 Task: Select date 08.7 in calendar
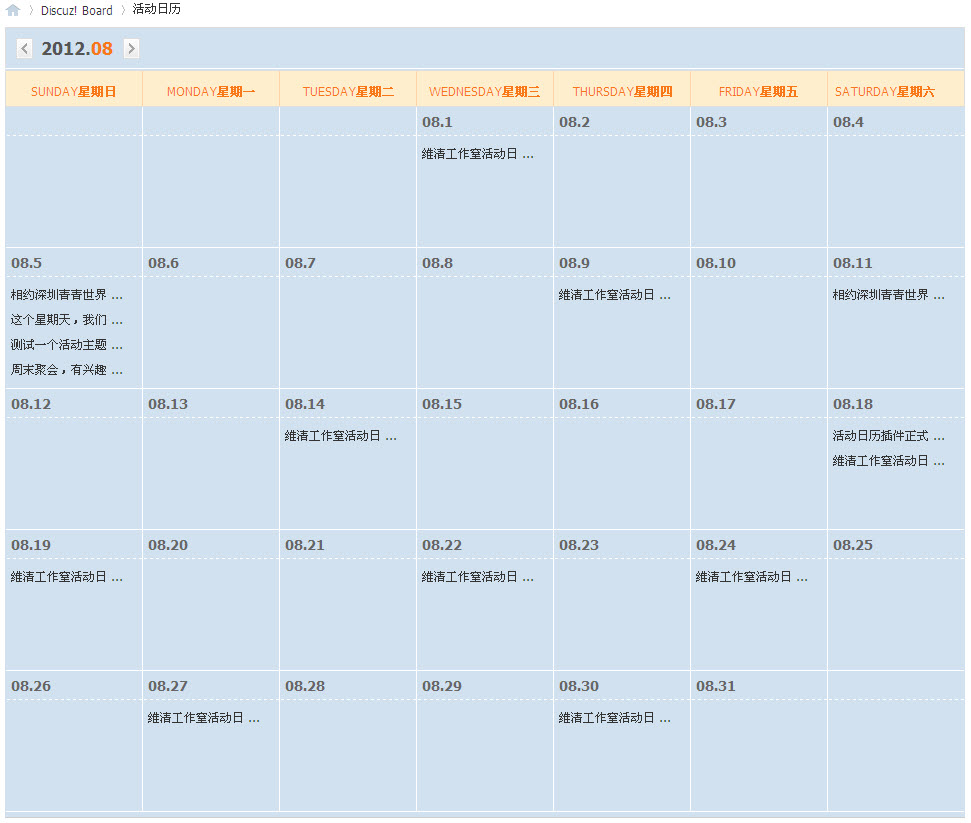300,263
